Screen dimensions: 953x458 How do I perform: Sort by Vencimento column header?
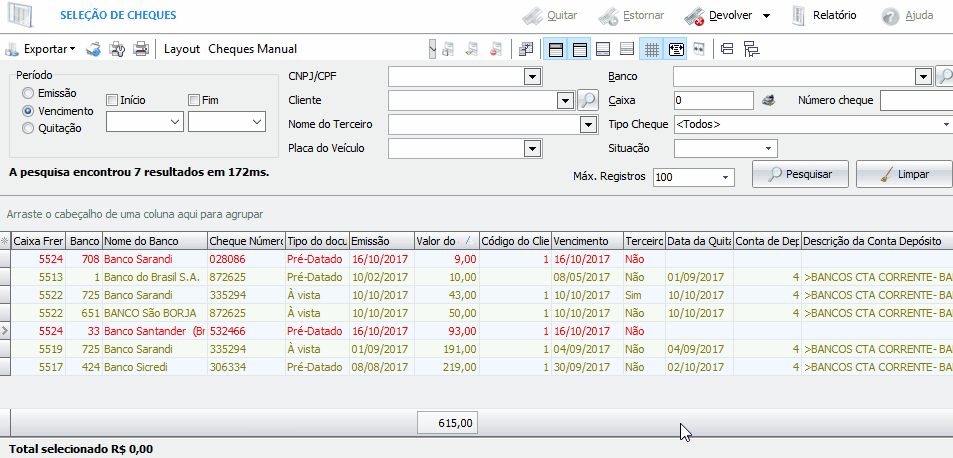[588, 241]
